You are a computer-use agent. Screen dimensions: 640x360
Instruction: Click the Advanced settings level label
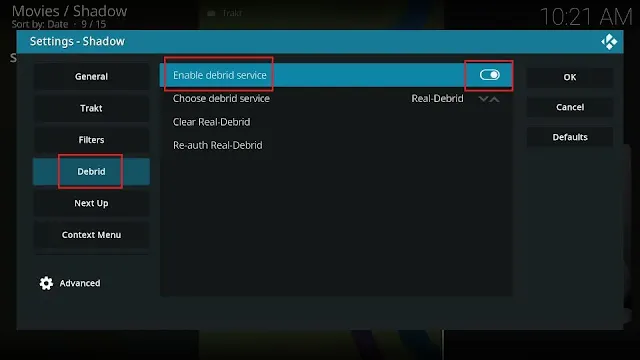(80, 283)
